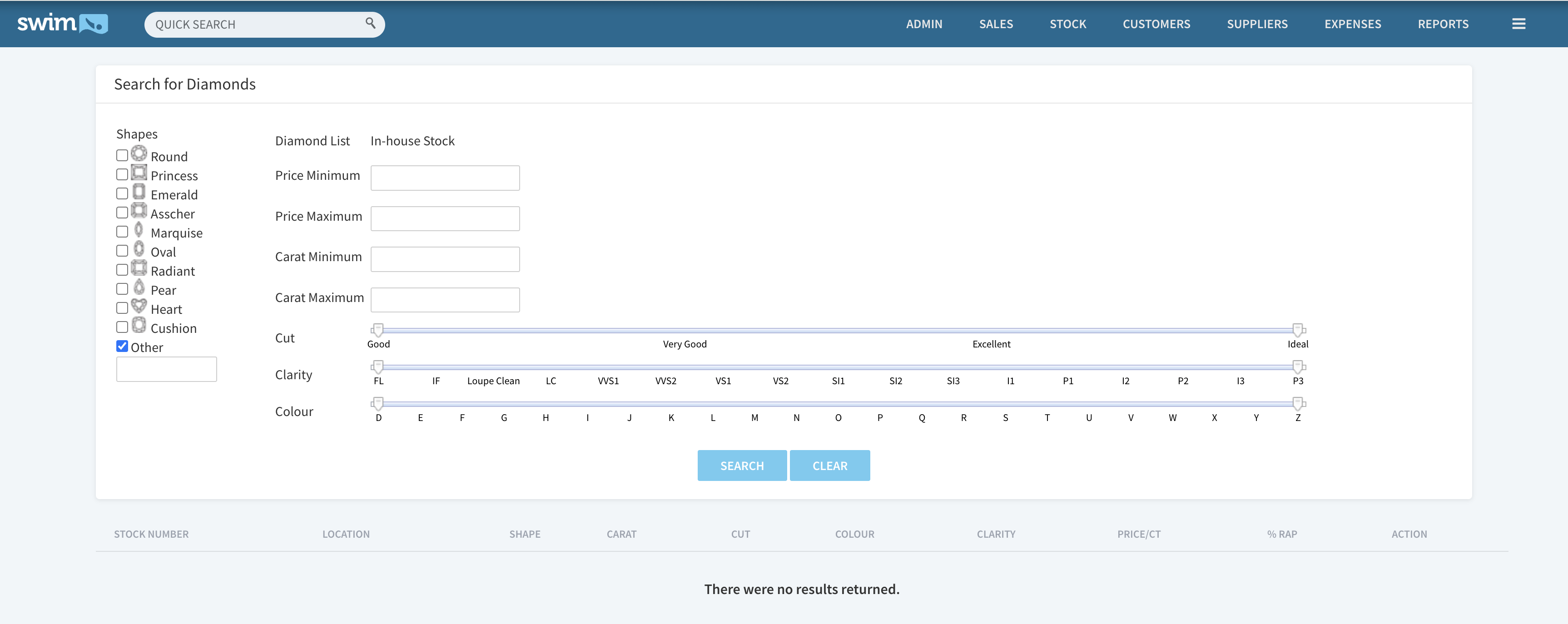Click the Other shape text field
1568x624 pixels.
tap(166, 370)
